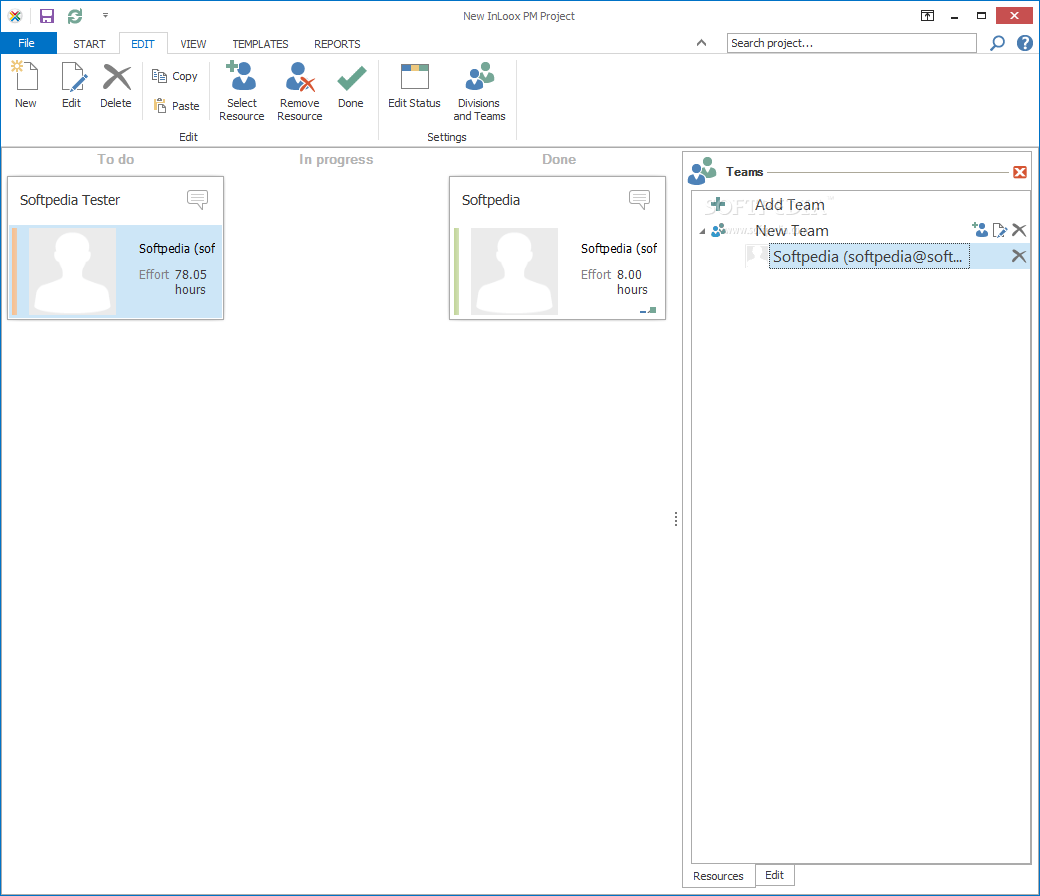Switch to the START ribbon tab
Screen dimensions: 1040x896
pos(89,44)
